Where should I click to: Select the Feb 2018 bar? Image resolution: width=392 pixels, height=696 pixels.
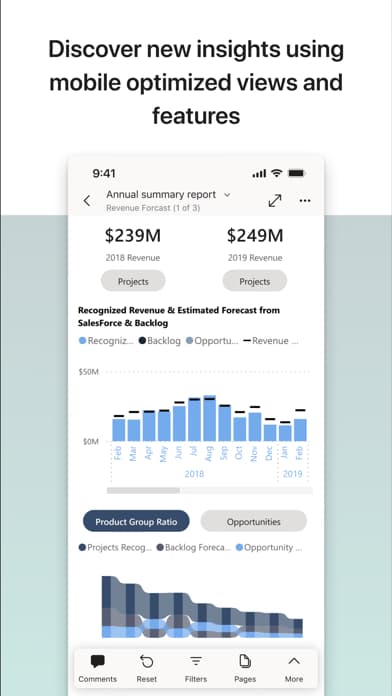[x=119, y=430]
